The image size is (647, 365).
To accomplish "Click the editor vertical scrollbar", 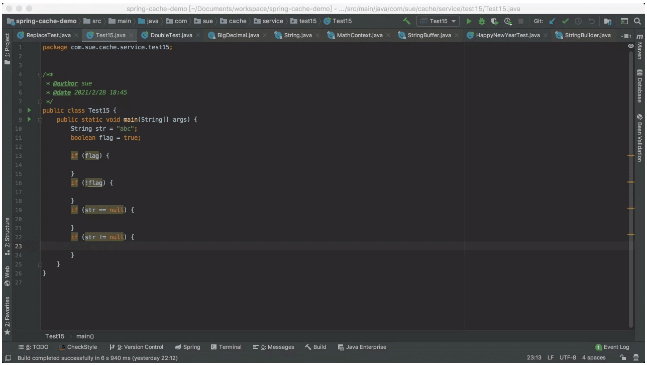I will click(x=630, y=190).
